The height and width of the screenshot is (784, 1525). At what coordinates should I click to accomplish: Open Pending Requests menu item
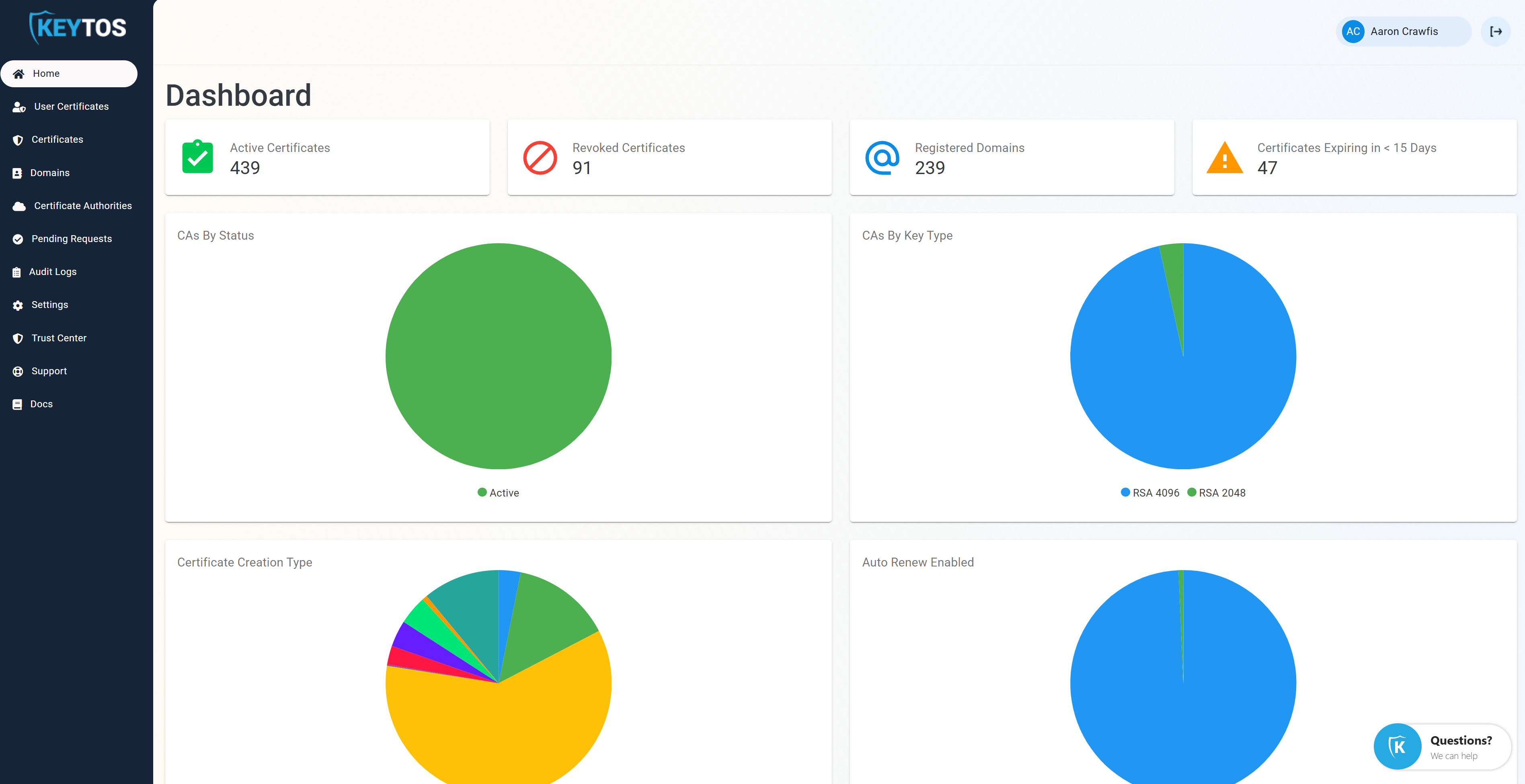pyautogui.click(x=71, y=239)
